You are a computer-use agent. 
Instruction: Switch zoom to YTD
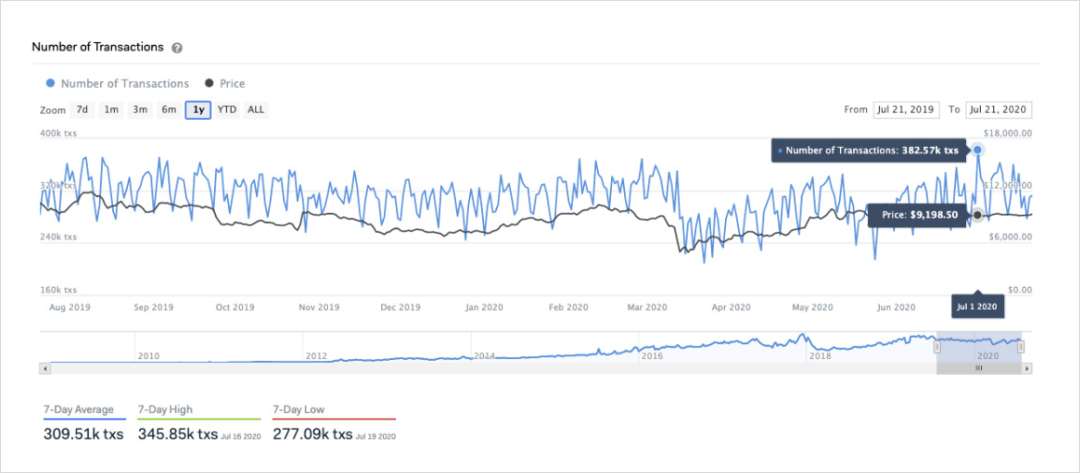click(227, 110)
